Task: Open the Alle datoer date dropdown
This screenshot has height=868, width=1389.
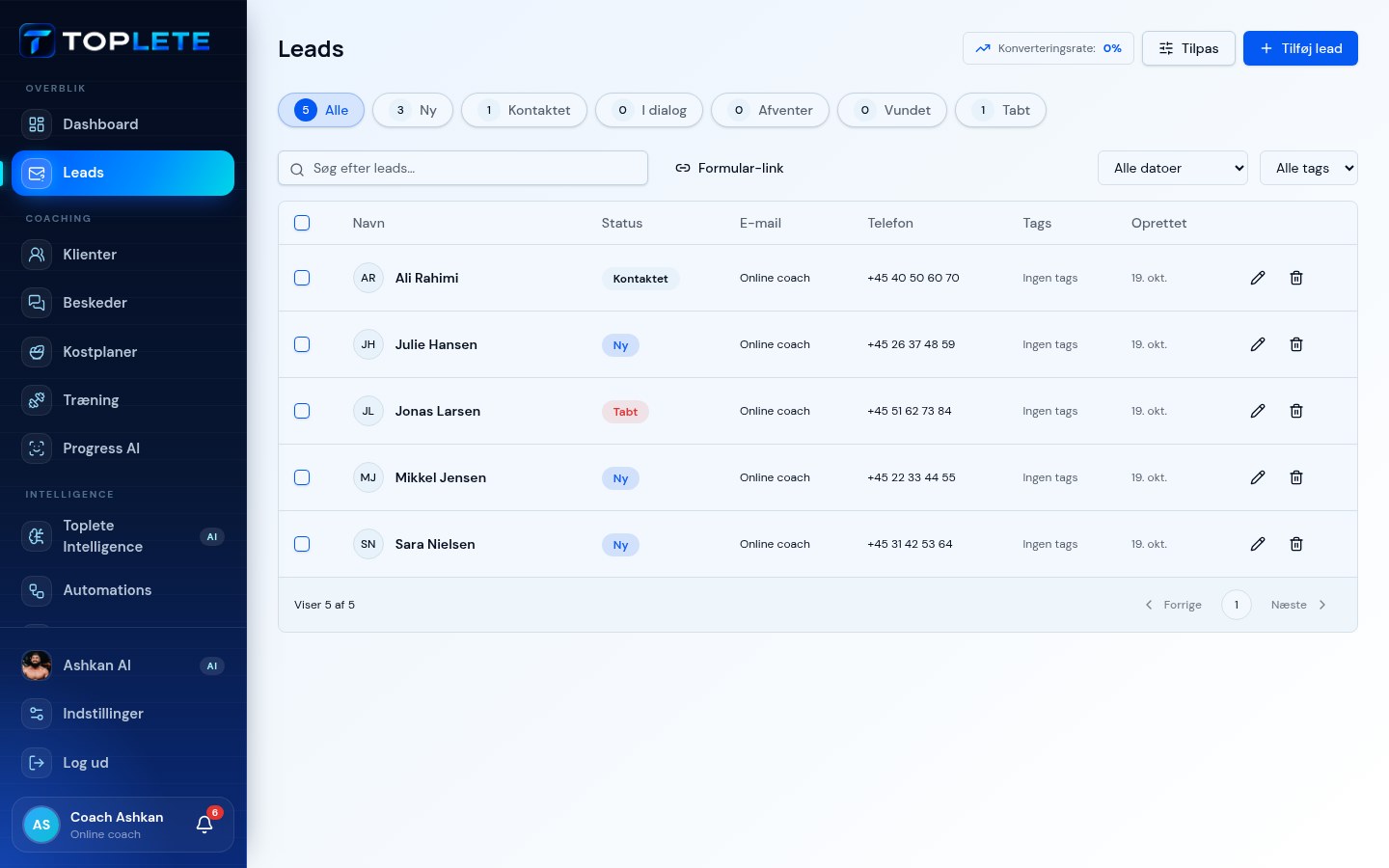Action: pyautogui.click(x=1173, y=168)
